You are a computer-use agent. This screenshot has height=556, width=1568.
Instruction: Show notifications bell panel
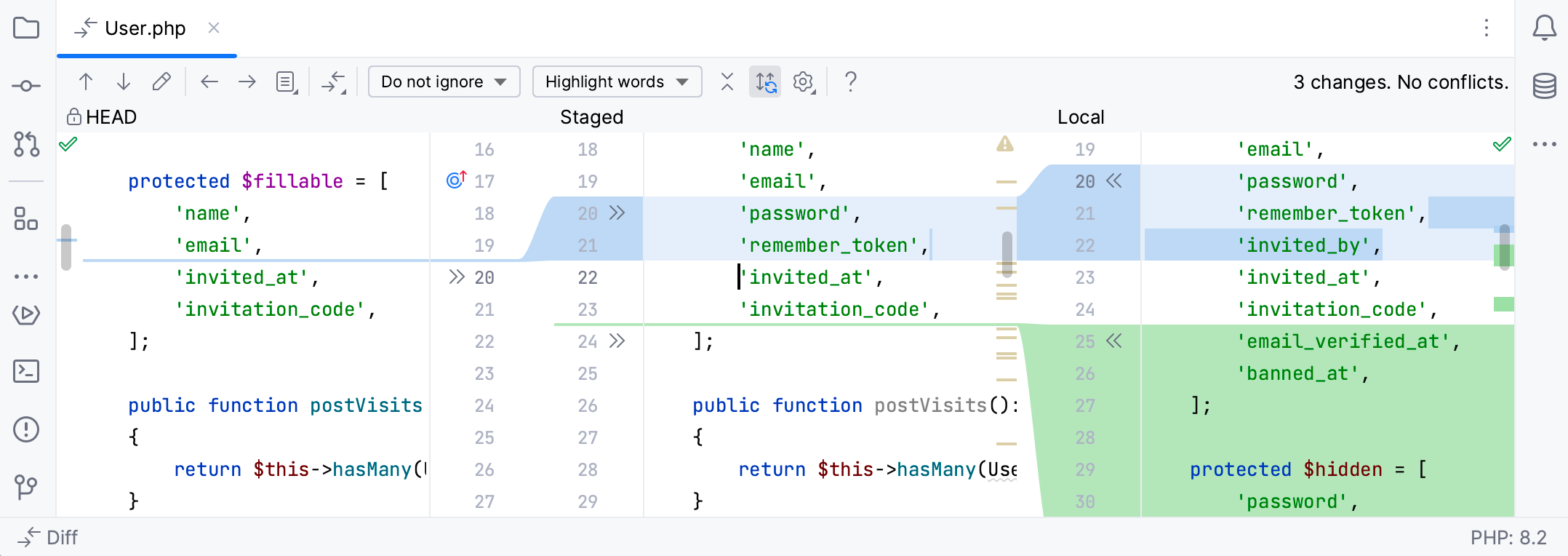pyautogui.click(x=1545, y=28)
